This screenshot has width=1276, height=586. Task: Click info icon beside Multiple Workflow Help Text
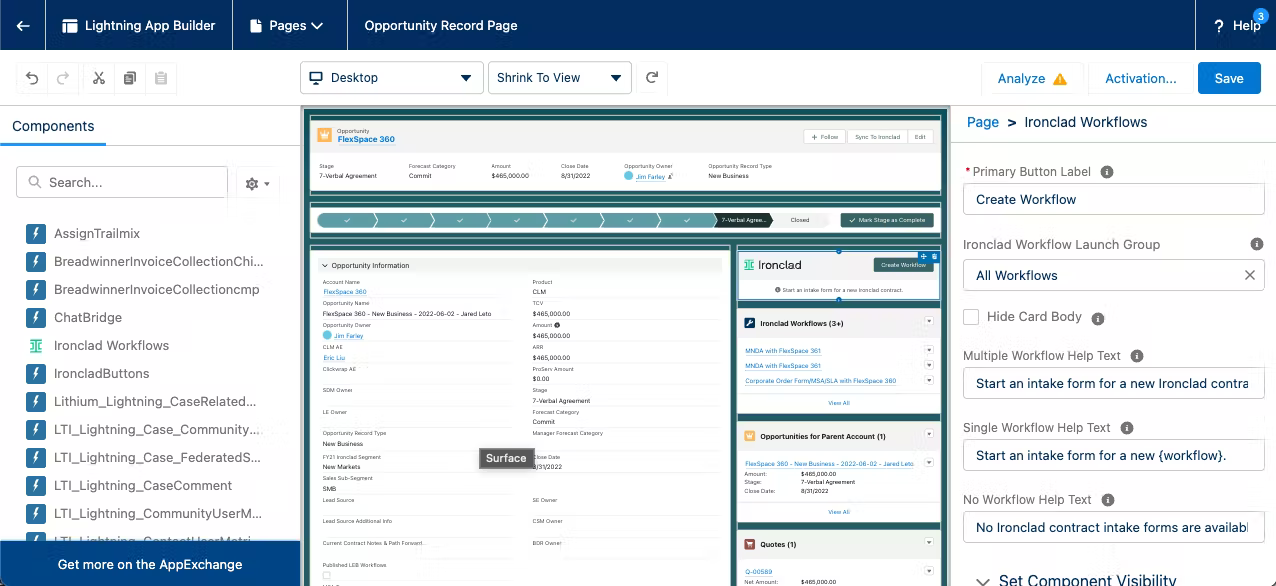1137,356
